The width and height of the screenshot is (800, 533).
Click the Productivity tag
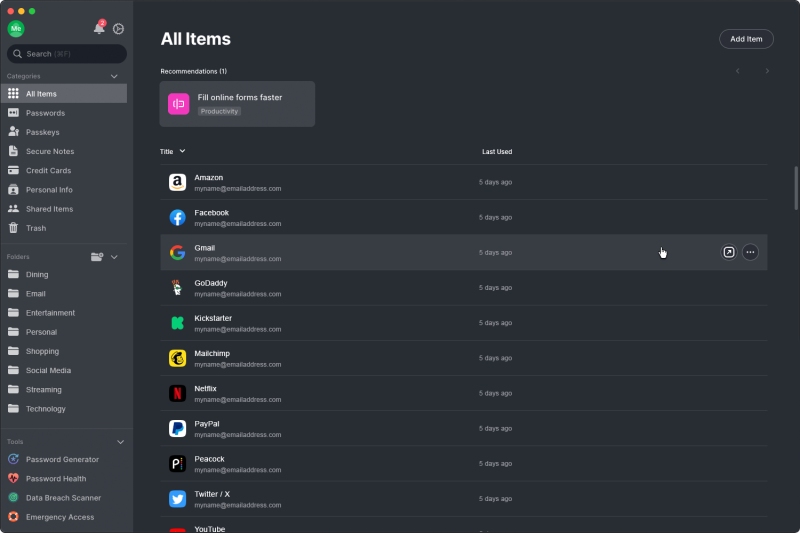click(x=219, y=111)
